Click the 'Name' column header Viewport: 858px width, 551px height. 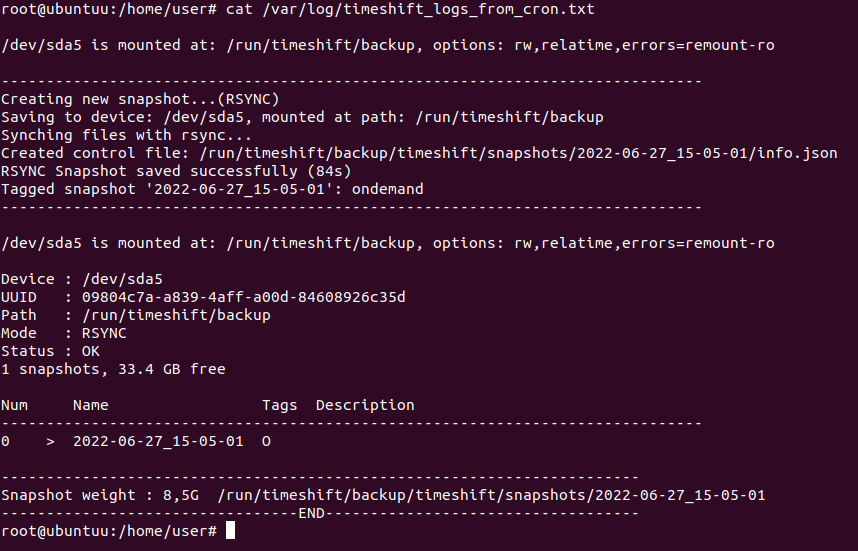coord(91,405)
